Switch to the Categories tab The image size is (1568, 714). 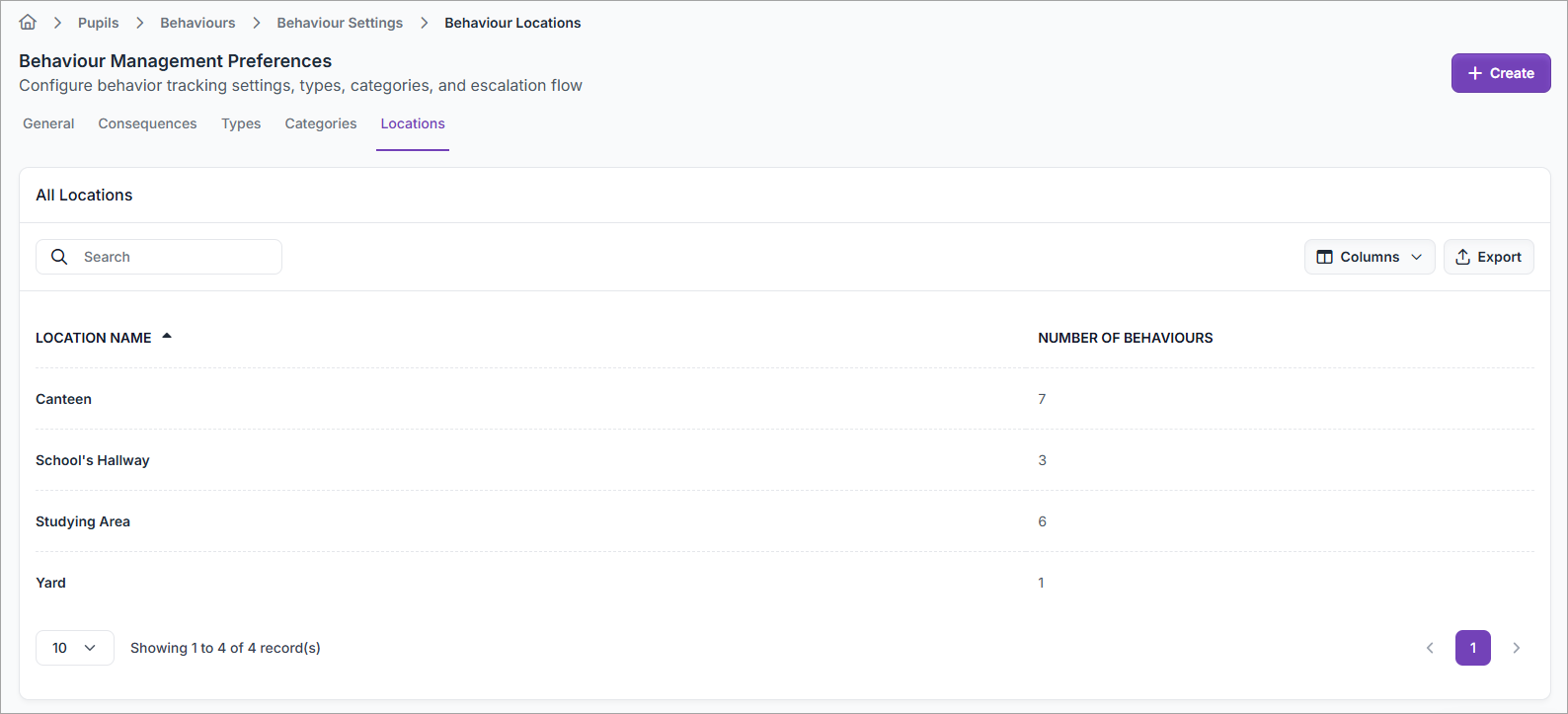coord(321,123)
